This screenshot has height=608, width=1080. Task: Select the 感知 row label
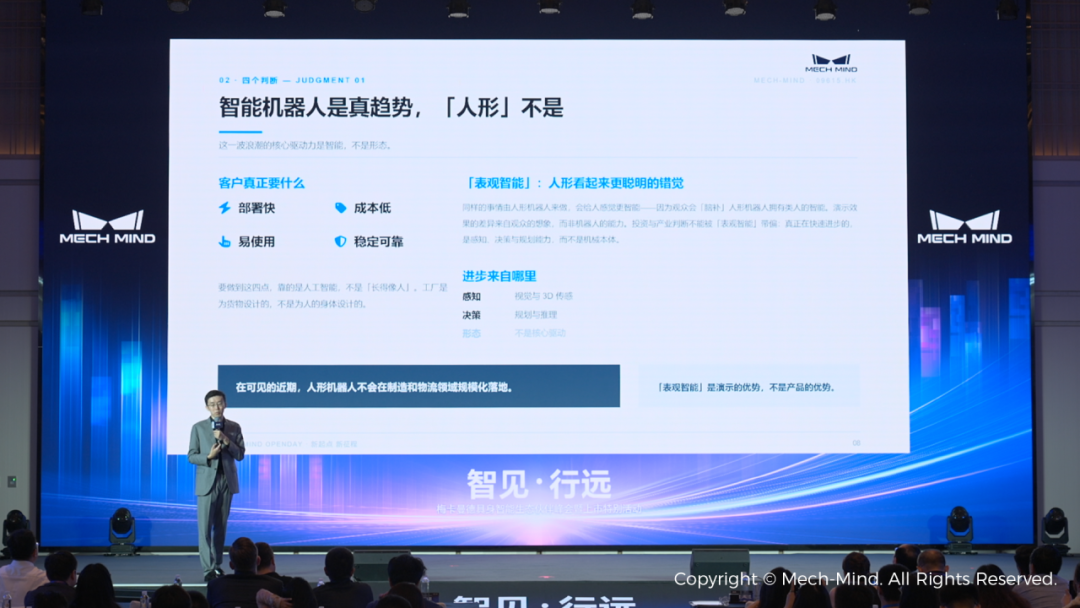(471, 297)
